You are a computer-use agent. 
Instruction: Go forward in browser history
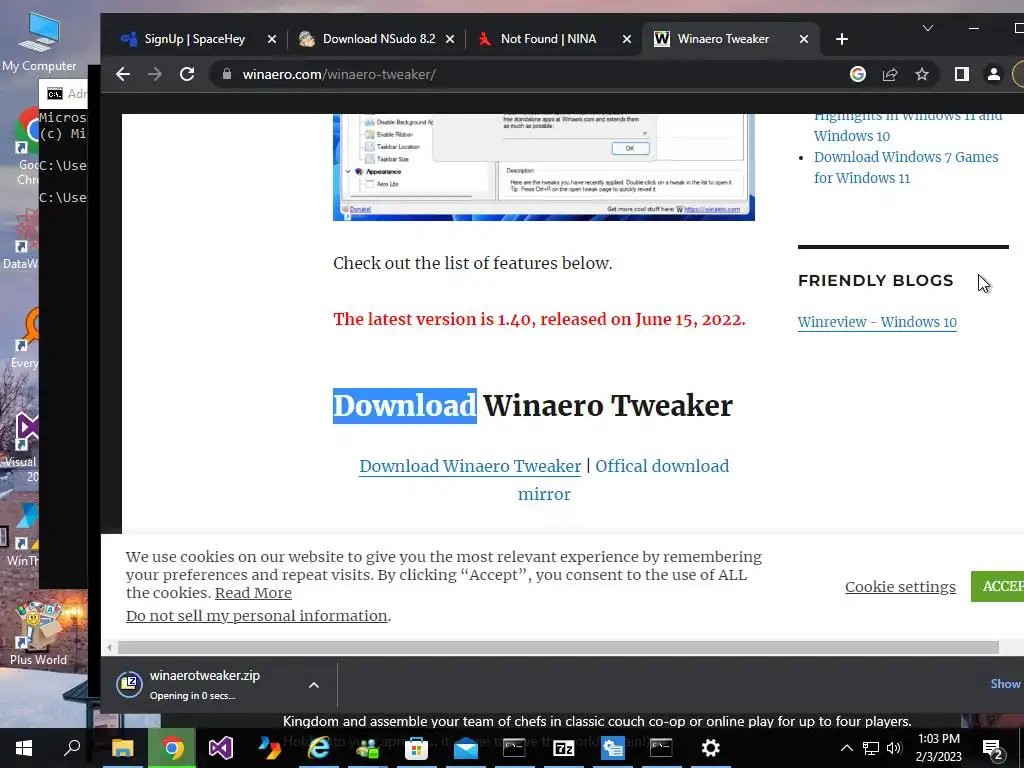point(155,74)
